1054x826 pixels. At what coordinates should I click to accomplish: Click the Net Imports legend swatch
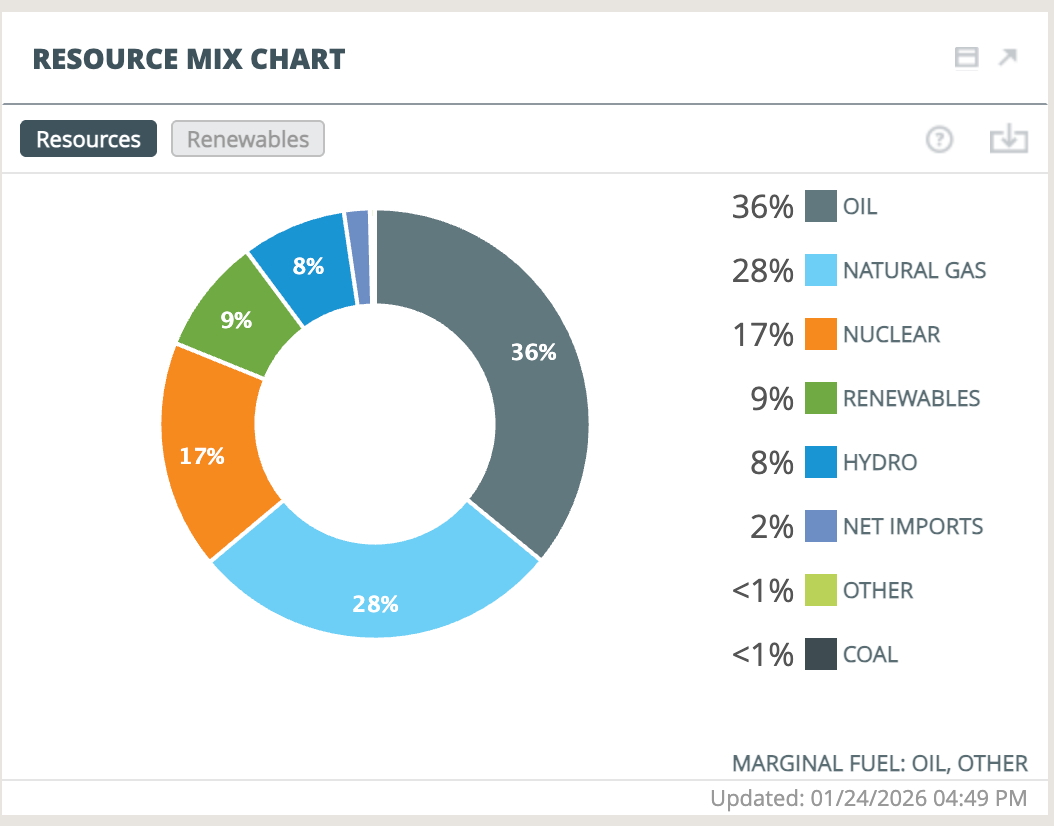820,526
